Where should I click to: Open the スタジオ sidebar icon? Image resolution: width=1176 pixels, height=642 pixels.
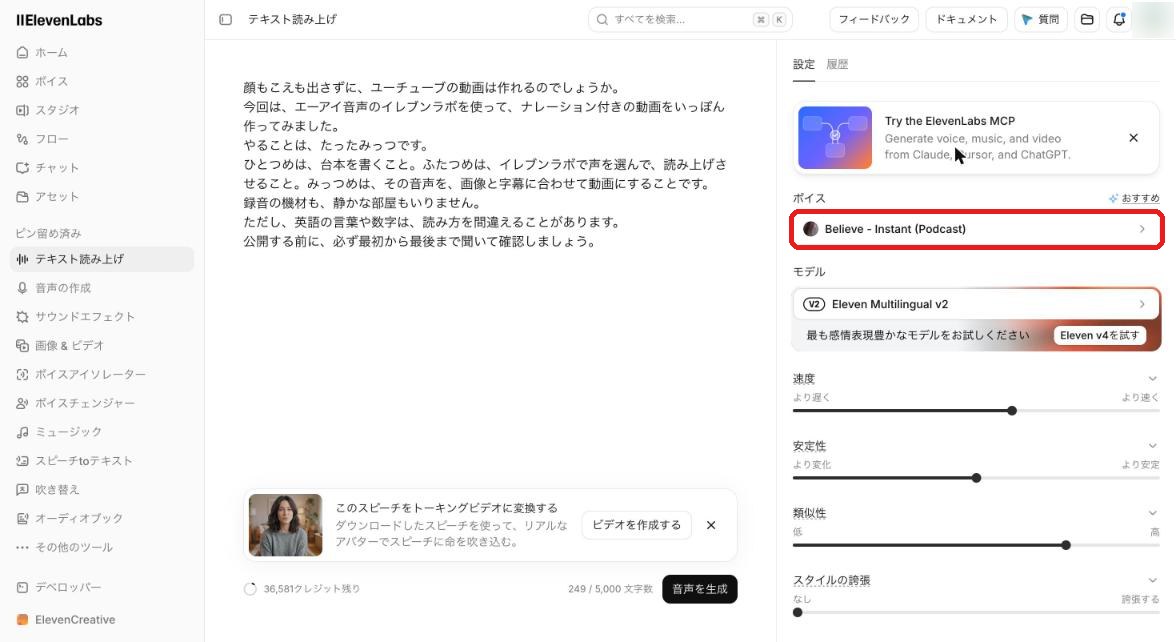[22, 110]
